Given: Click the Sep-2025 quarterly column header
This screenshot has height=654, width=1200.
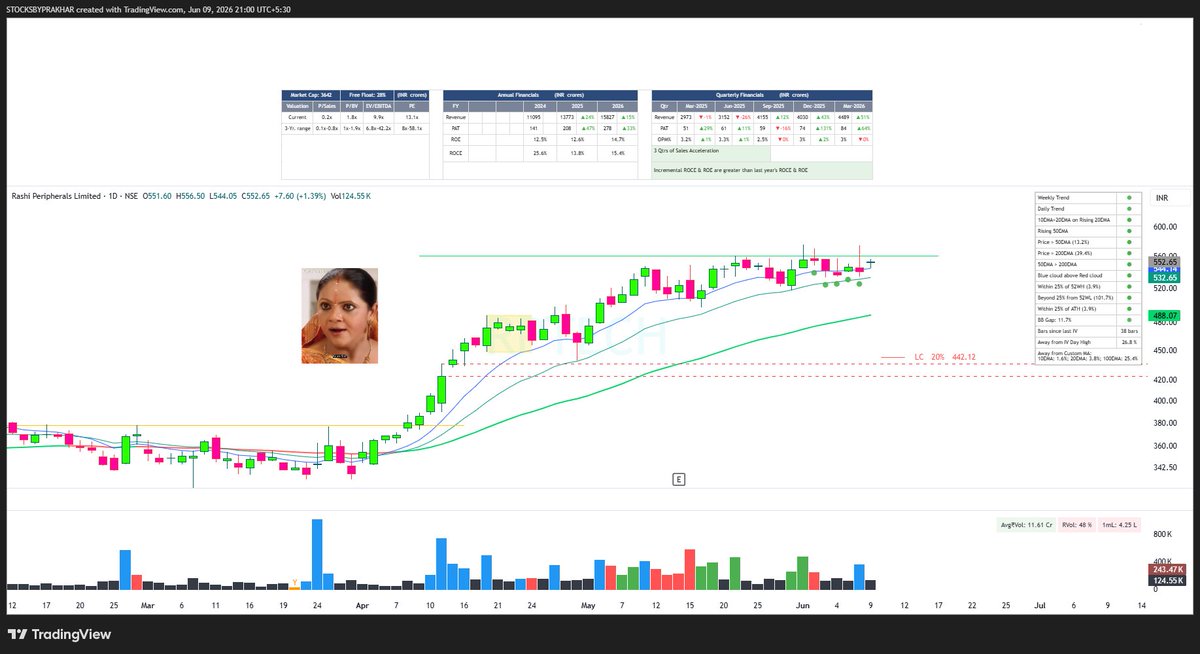Looking at the screenshot, I should pos(771,106).
